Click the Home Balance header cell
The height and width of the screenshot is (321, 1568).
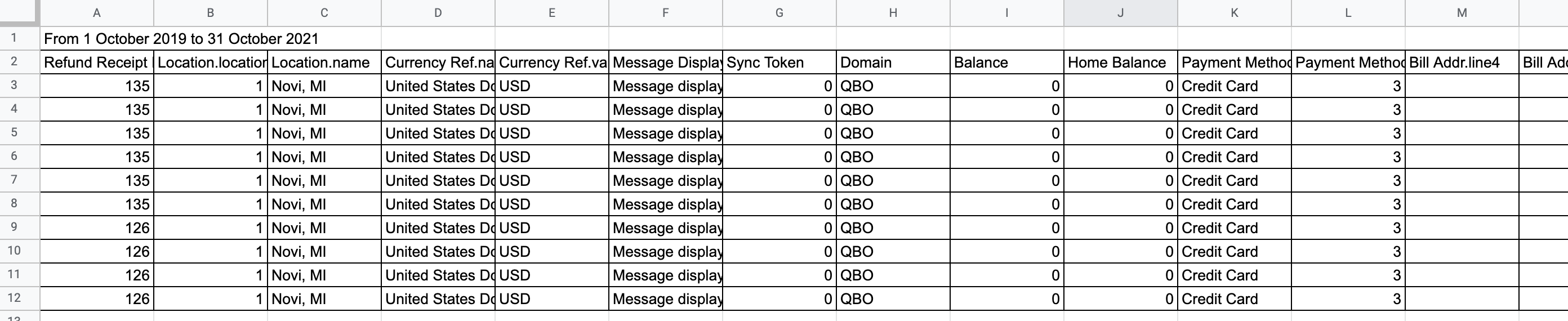click(1121, 62)
